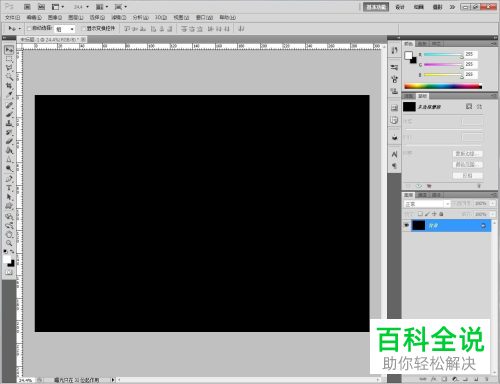Expand more workspaces chevron at top right
Screen dimensions: 500x384
click(x=452, y=7)
